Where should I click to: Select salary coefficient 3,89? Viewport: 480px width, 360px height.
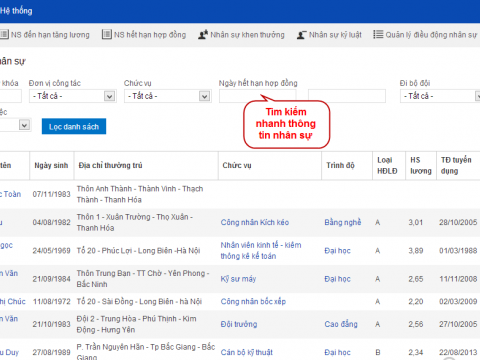[x=416, y=251]
